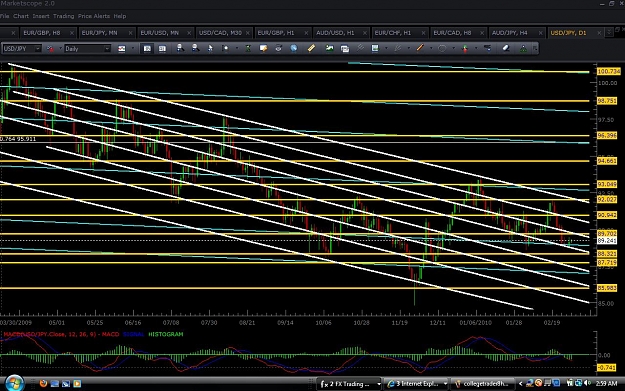625x391 pixels.
Task: Click the 100.734 price level label
Action: coord(608,71)
